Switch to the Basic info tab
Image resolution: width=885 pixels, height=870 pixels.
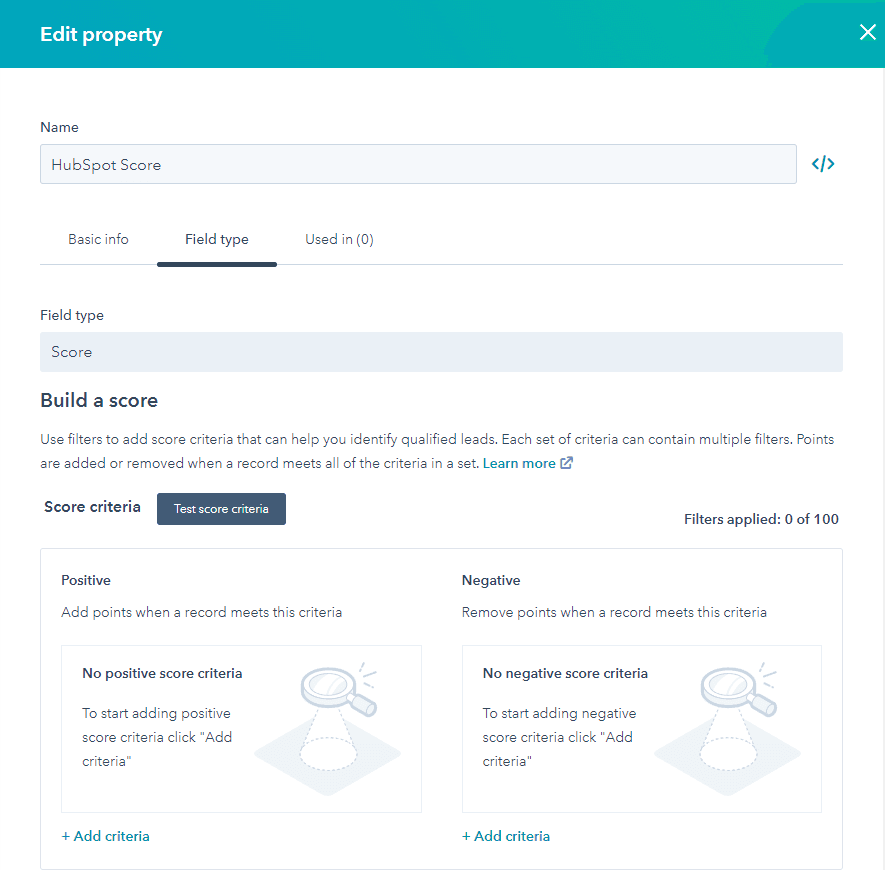click(98, 239)
